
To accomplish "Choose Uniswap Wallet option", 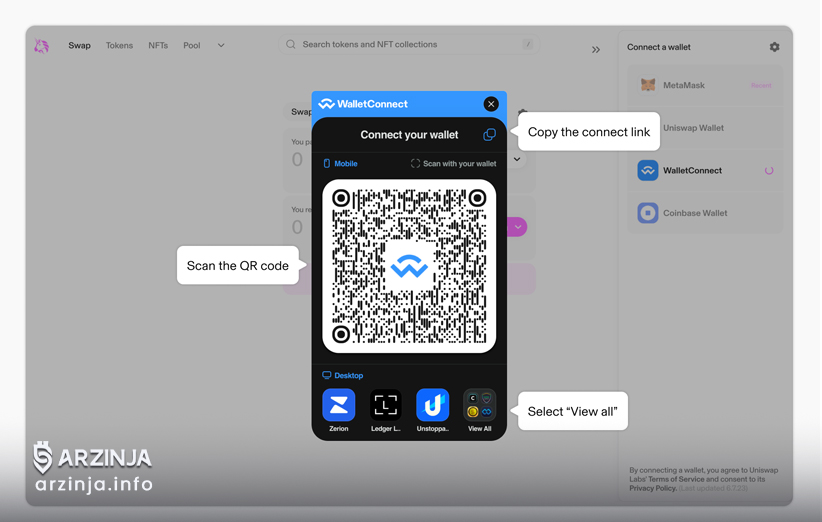I will [x=705, y=128].
